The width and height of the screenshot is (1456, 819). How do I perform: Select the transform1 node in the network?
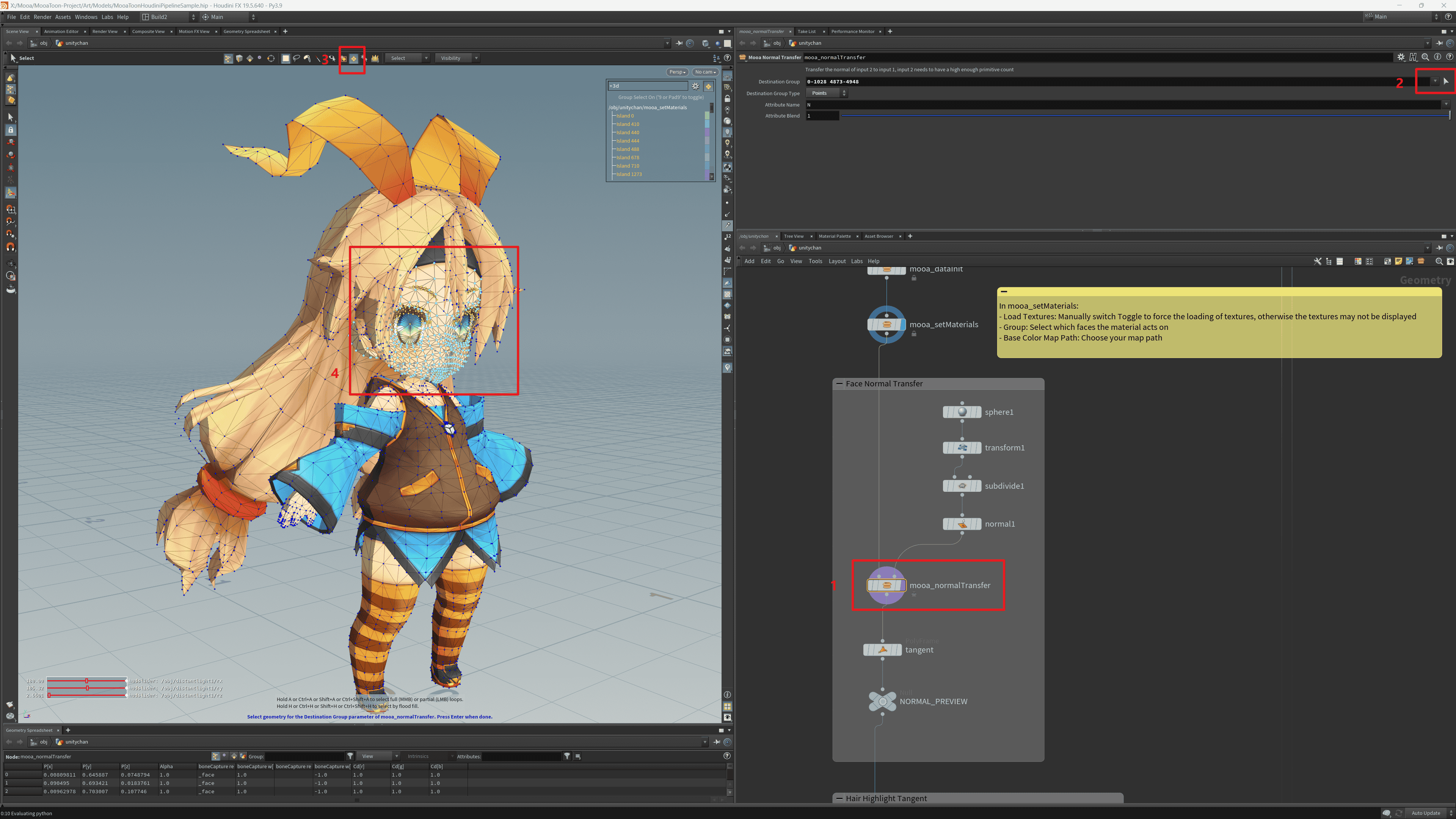coord(962,448)
